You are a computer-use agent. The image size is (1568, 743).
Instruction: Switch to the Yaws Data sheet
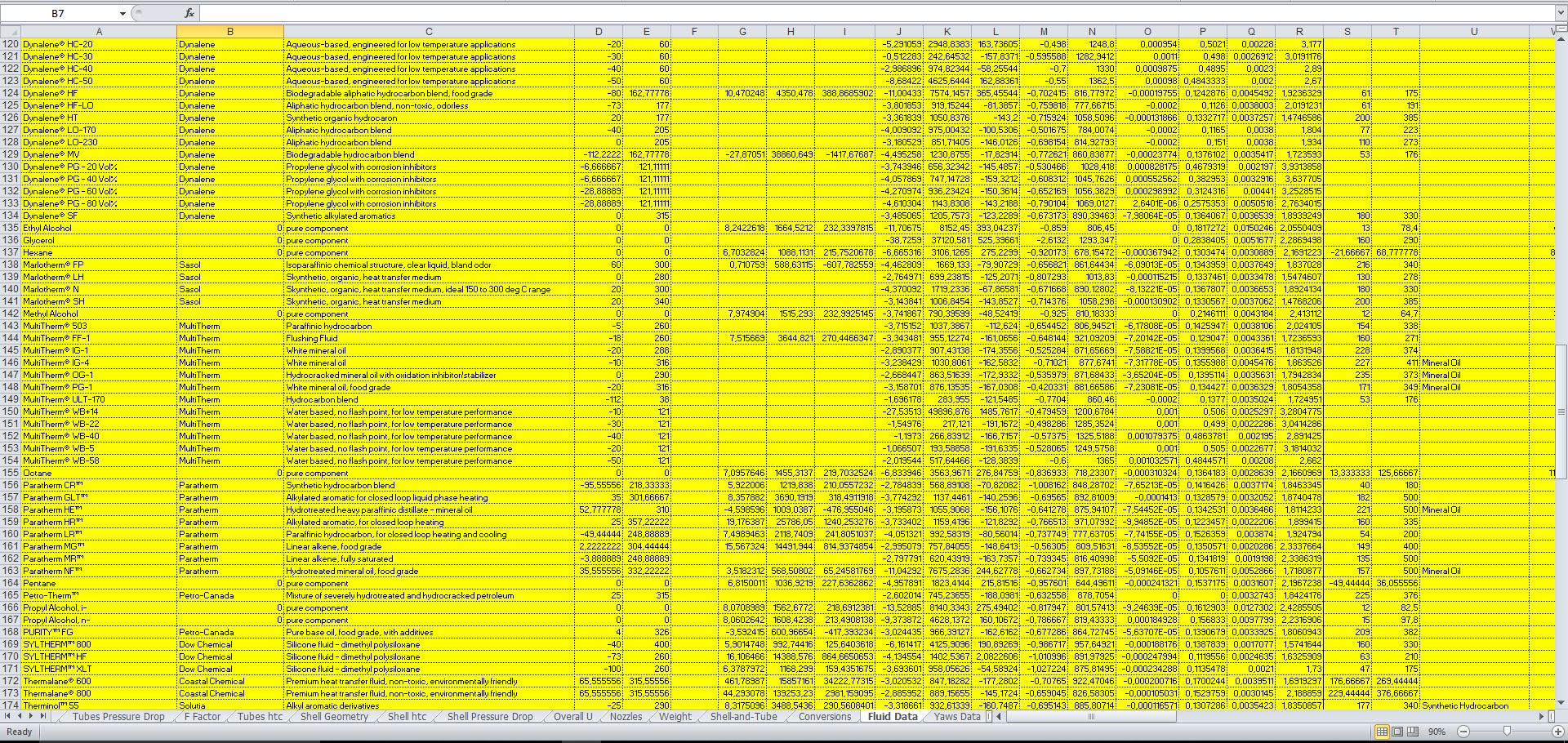point(957,717)
